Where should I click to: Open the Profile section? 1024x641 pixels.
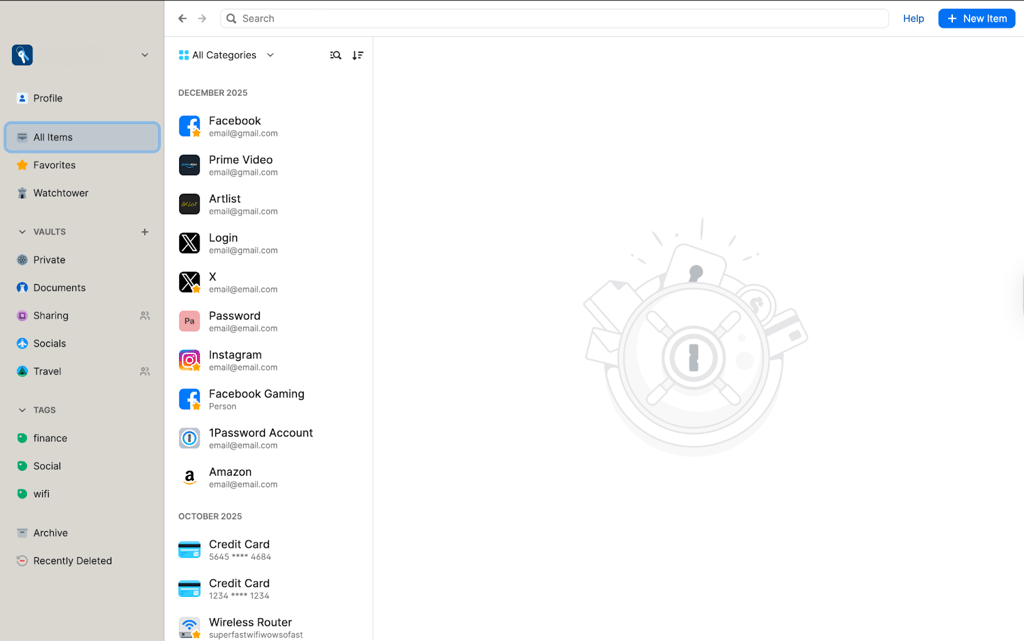point(82,98)
